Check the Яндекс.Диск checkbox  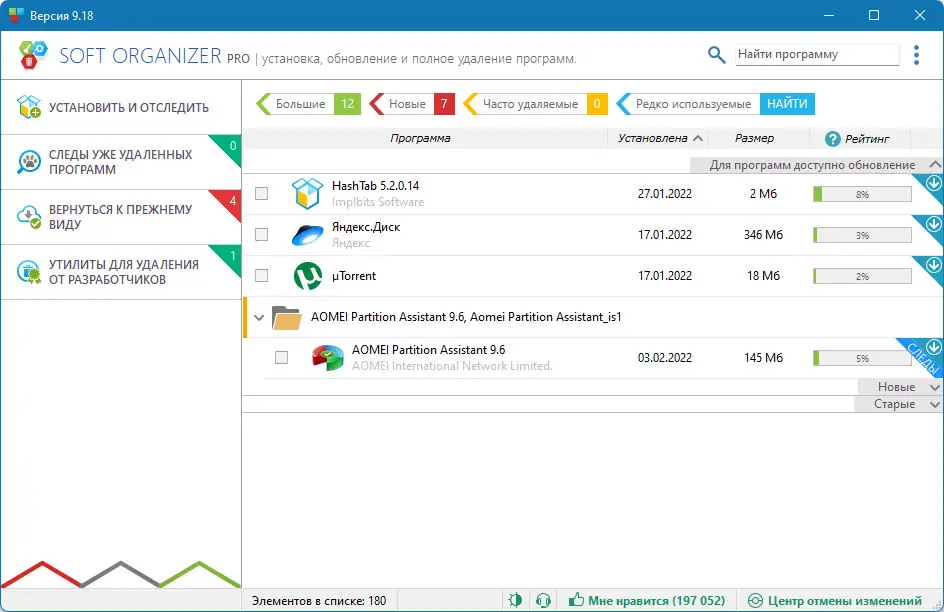pyautogui.click(x=261, y=234)
